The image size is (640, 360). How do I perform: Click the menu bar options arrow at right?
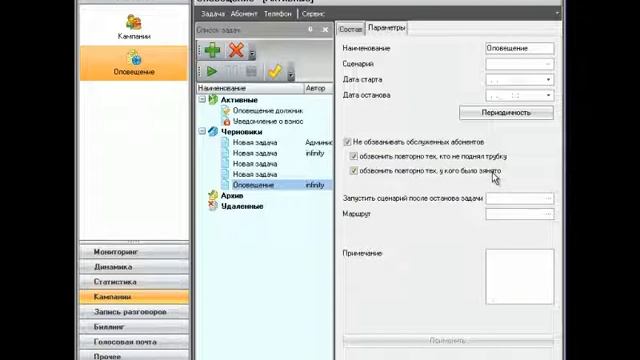557,13
